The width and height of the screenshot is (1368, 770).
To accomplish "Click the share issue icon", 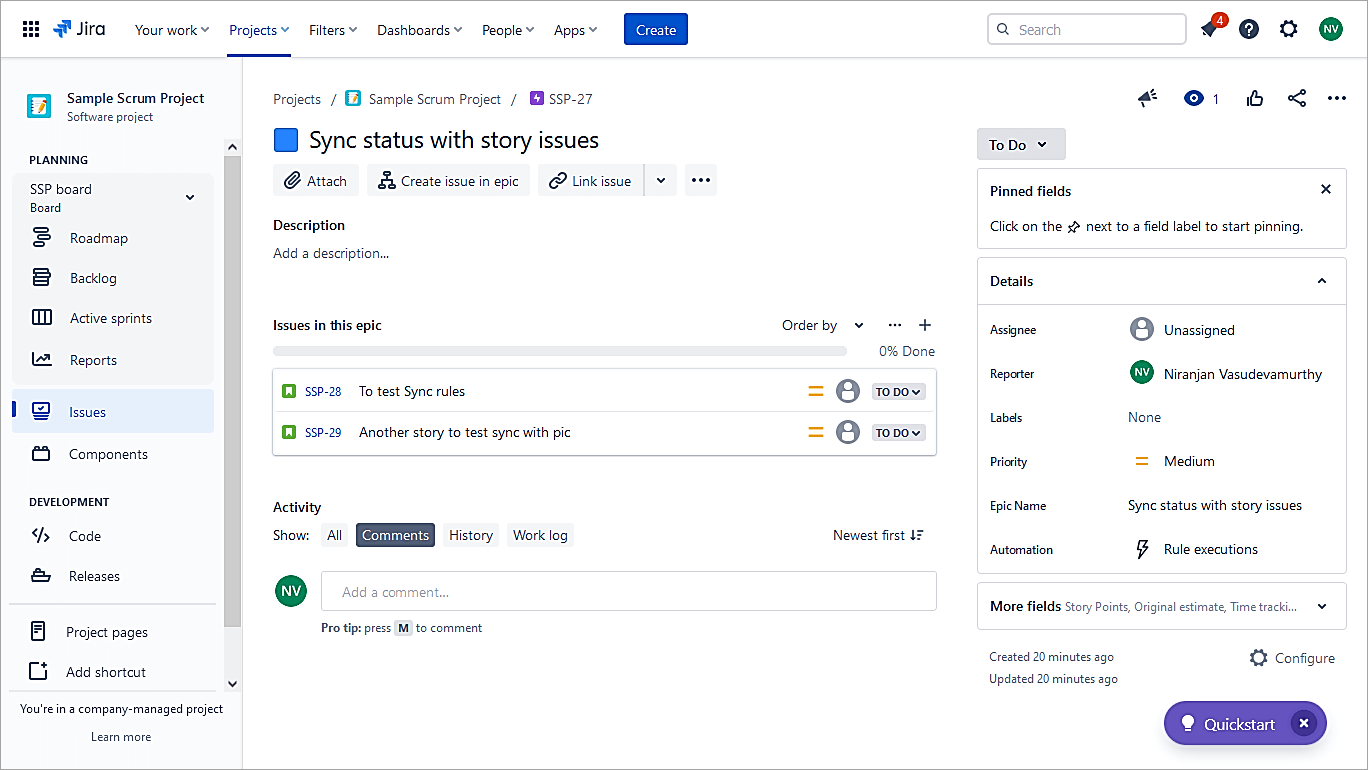I will point(1297,98).
